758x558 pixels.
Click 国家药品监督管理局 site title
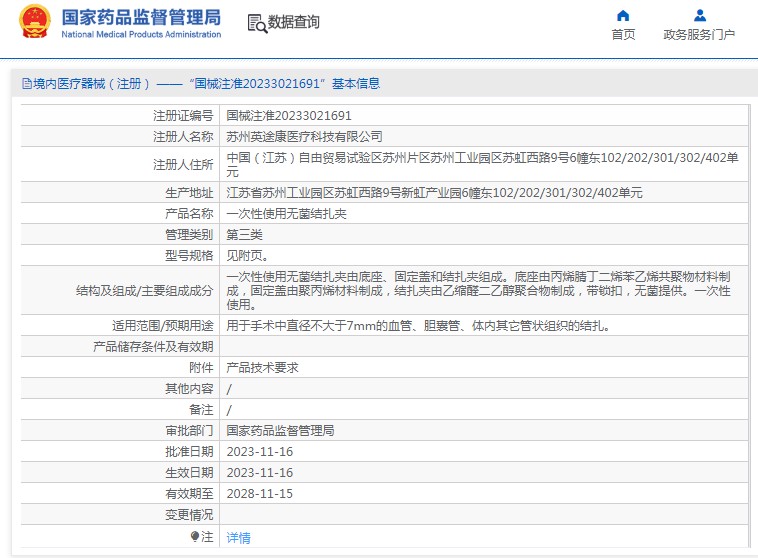[x=141, y=17]
